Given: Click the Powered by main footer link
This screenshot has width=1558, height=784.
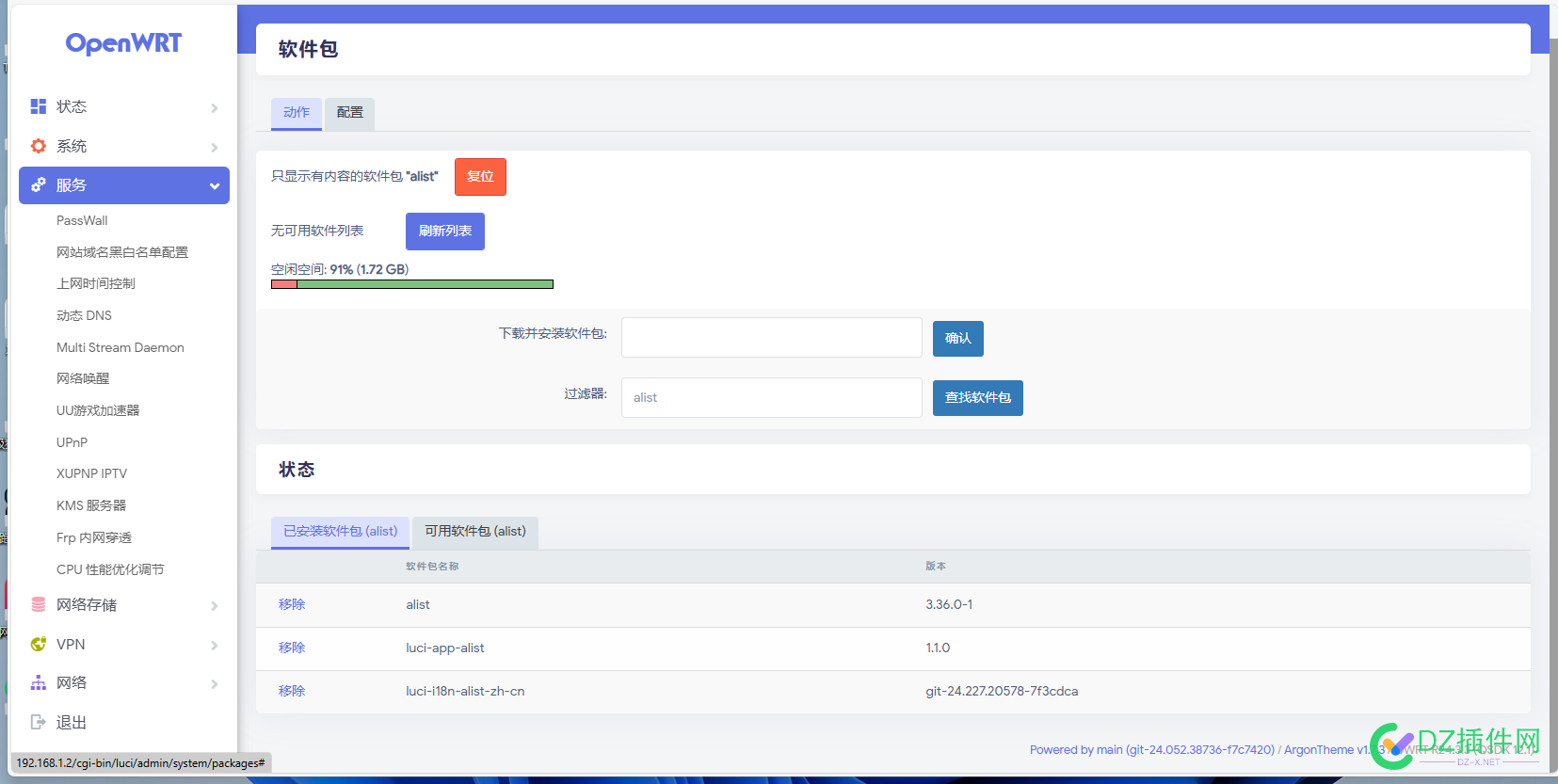Looking at the screenshot, I should 1152,750.
